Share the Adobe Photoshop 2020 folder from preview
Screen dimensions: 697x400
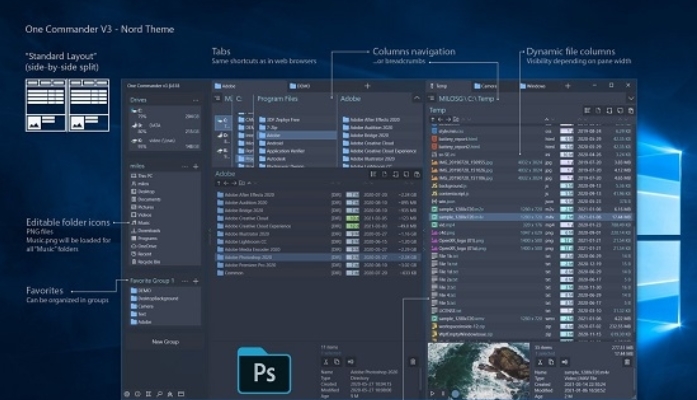pos(350,362)
